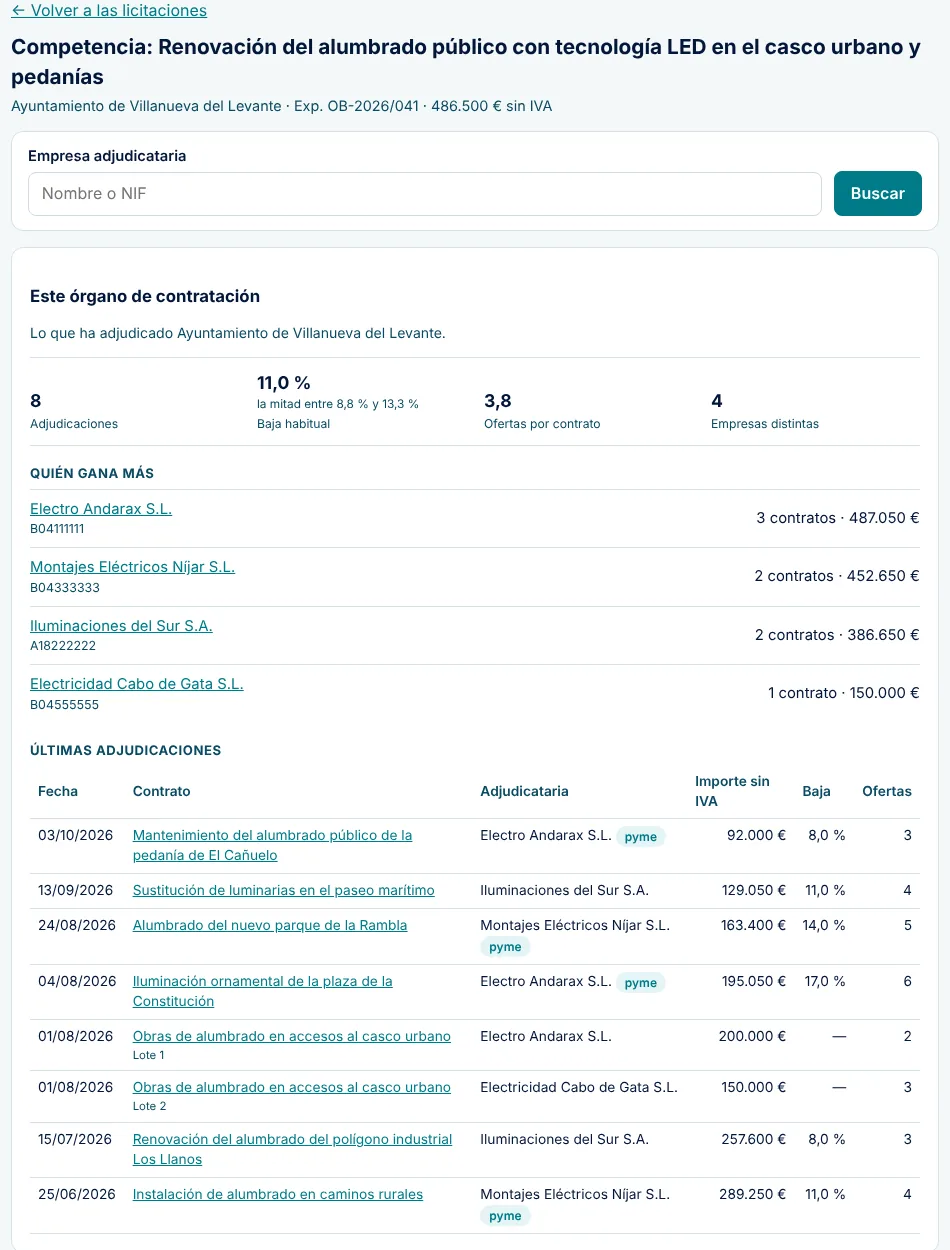Click the amount 200.000 €
The height and width of the screenshot is (1250, 950).
coord(752,1036)
